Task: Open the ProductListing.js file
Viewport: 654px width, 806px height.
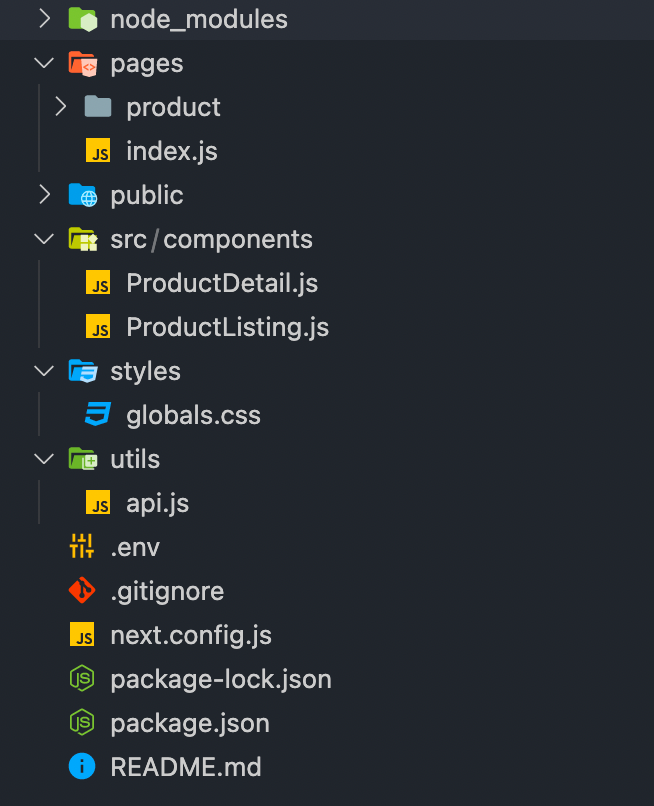Action: (x=228, y=326)
